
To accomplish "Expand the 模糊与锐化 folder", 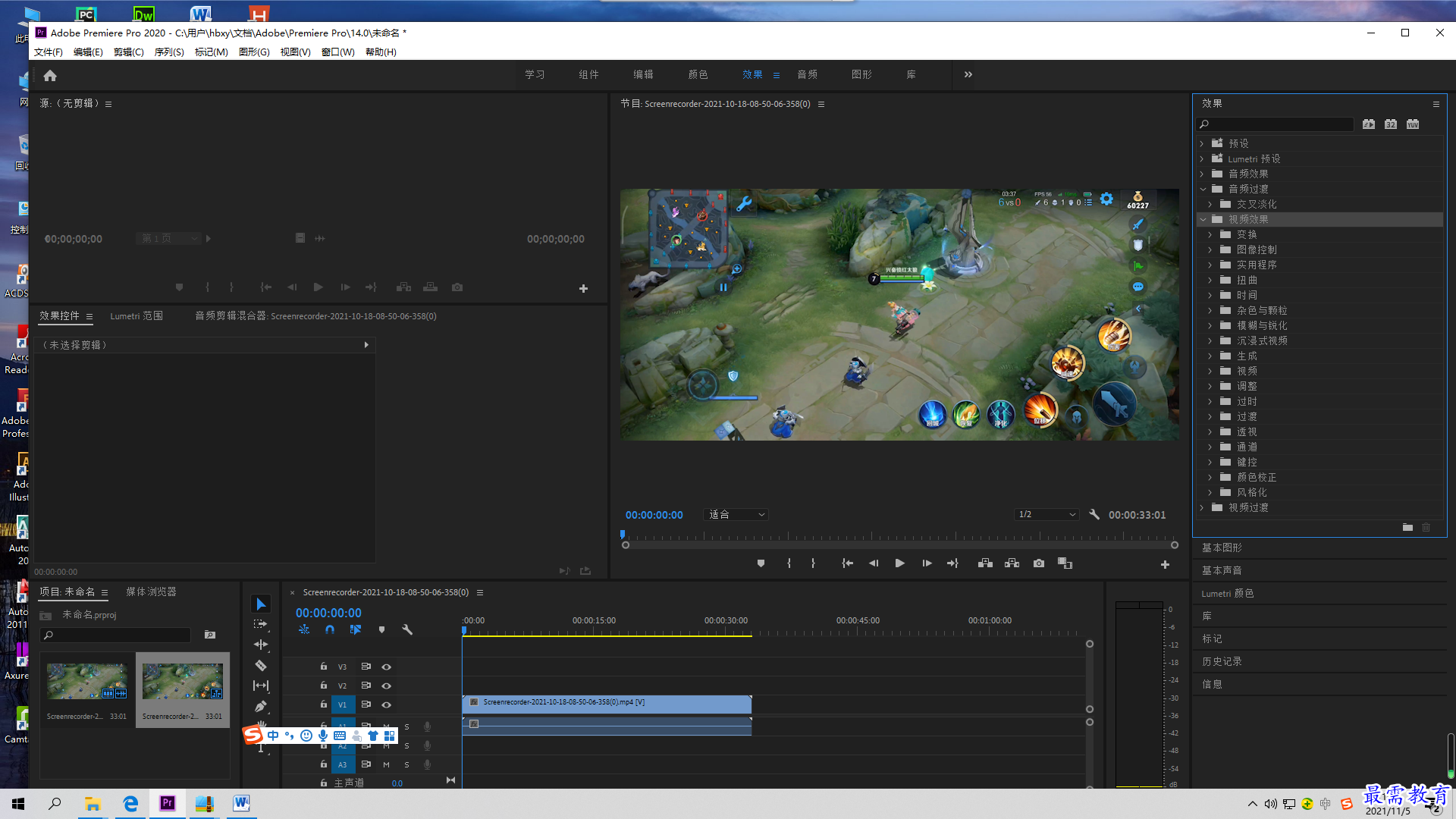I will pyautogui.click(x=1210, y=325).
